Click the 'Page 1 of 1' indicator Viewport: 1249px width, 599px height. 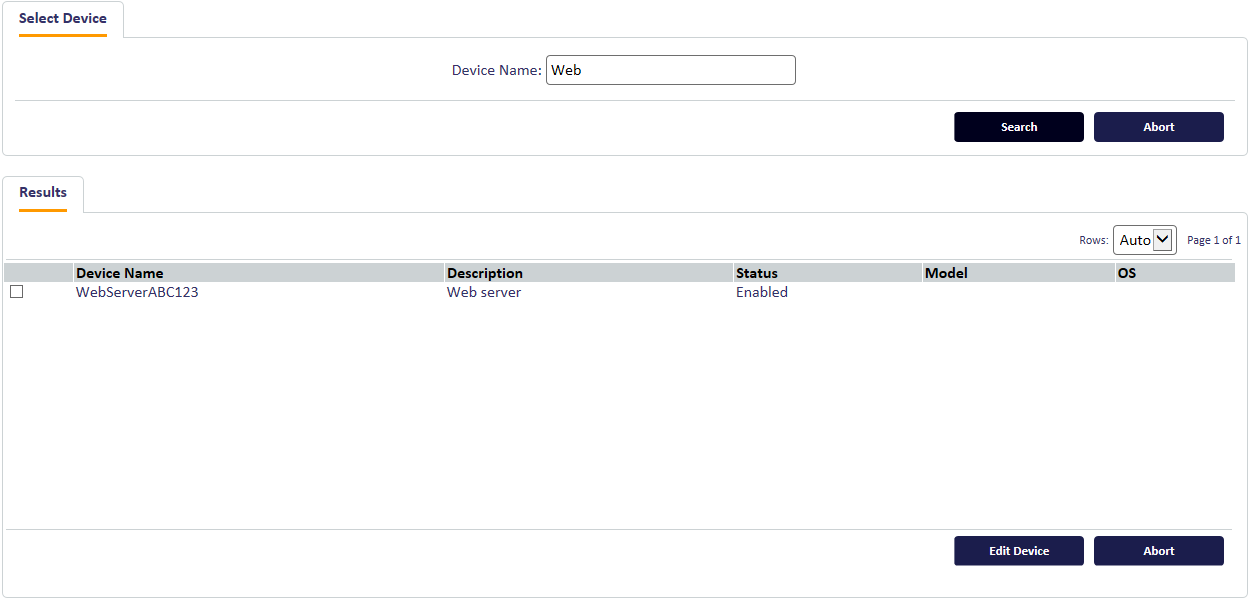point(1214,240)
